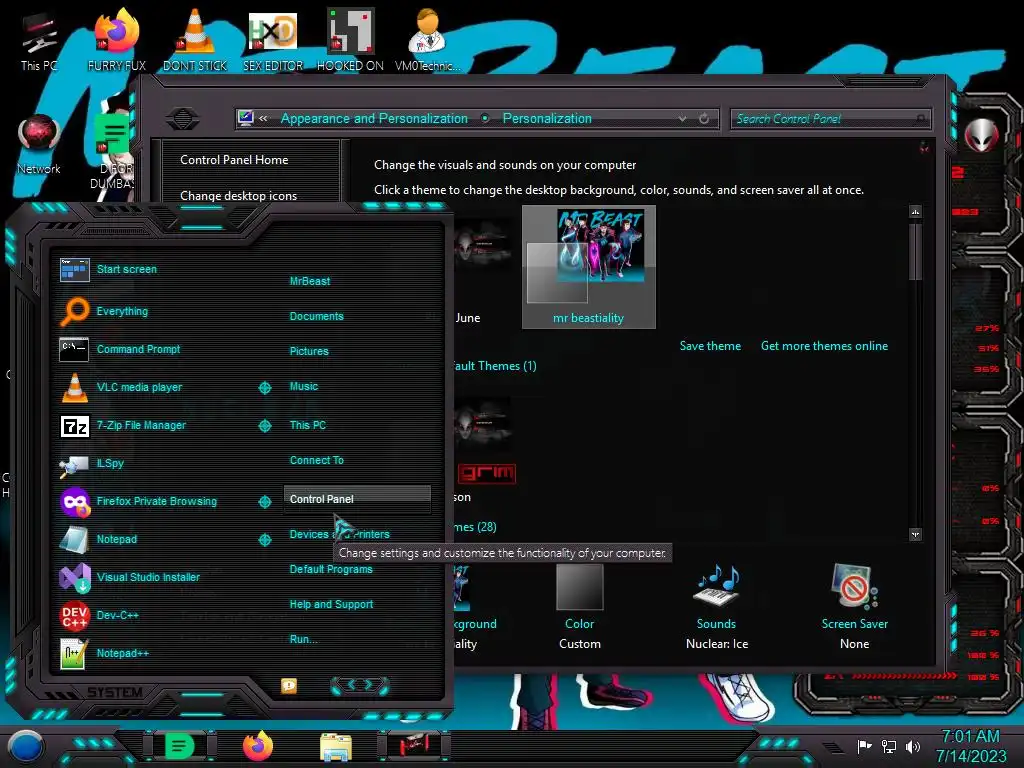Open the HOOKED ON desktop shortcut
This screenshot has width=1024, height=768.
[x=350, y=41]
